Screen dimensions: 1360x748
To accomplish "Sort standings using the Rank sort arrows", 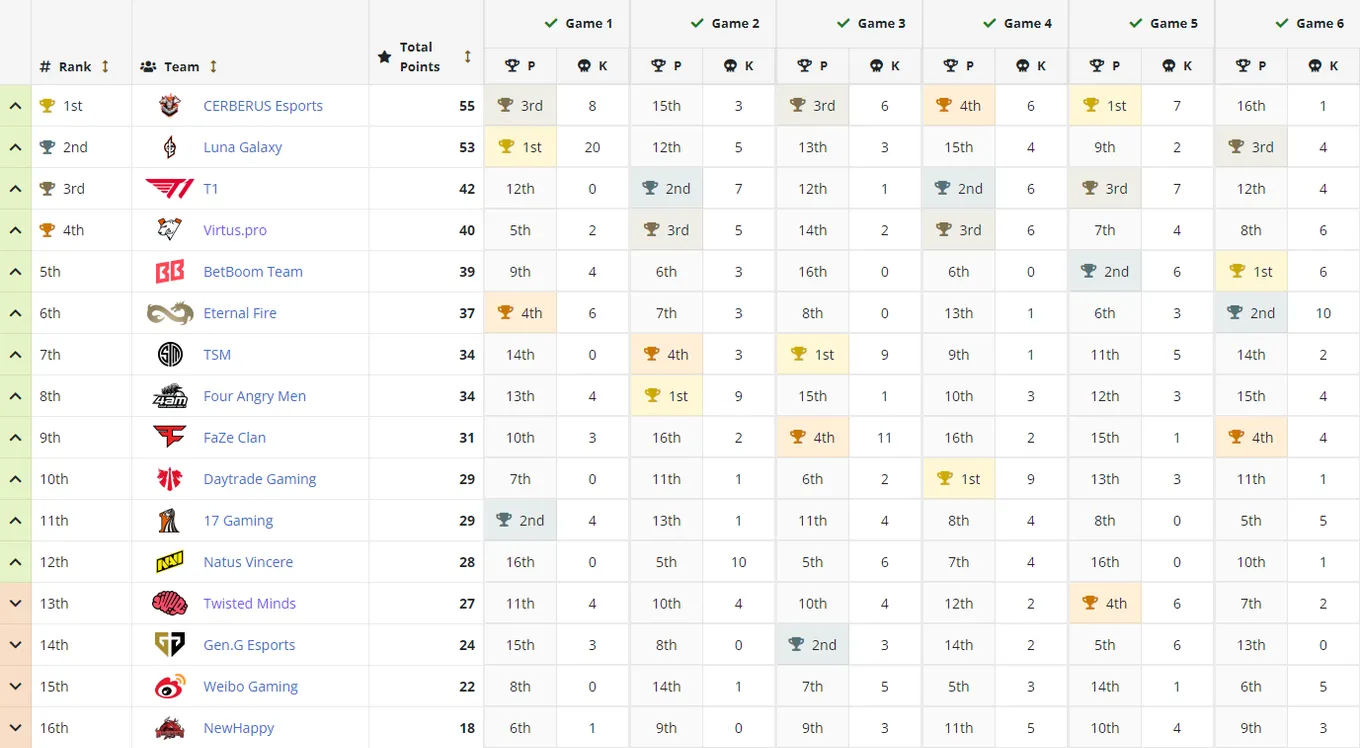I will click(105, 67).
